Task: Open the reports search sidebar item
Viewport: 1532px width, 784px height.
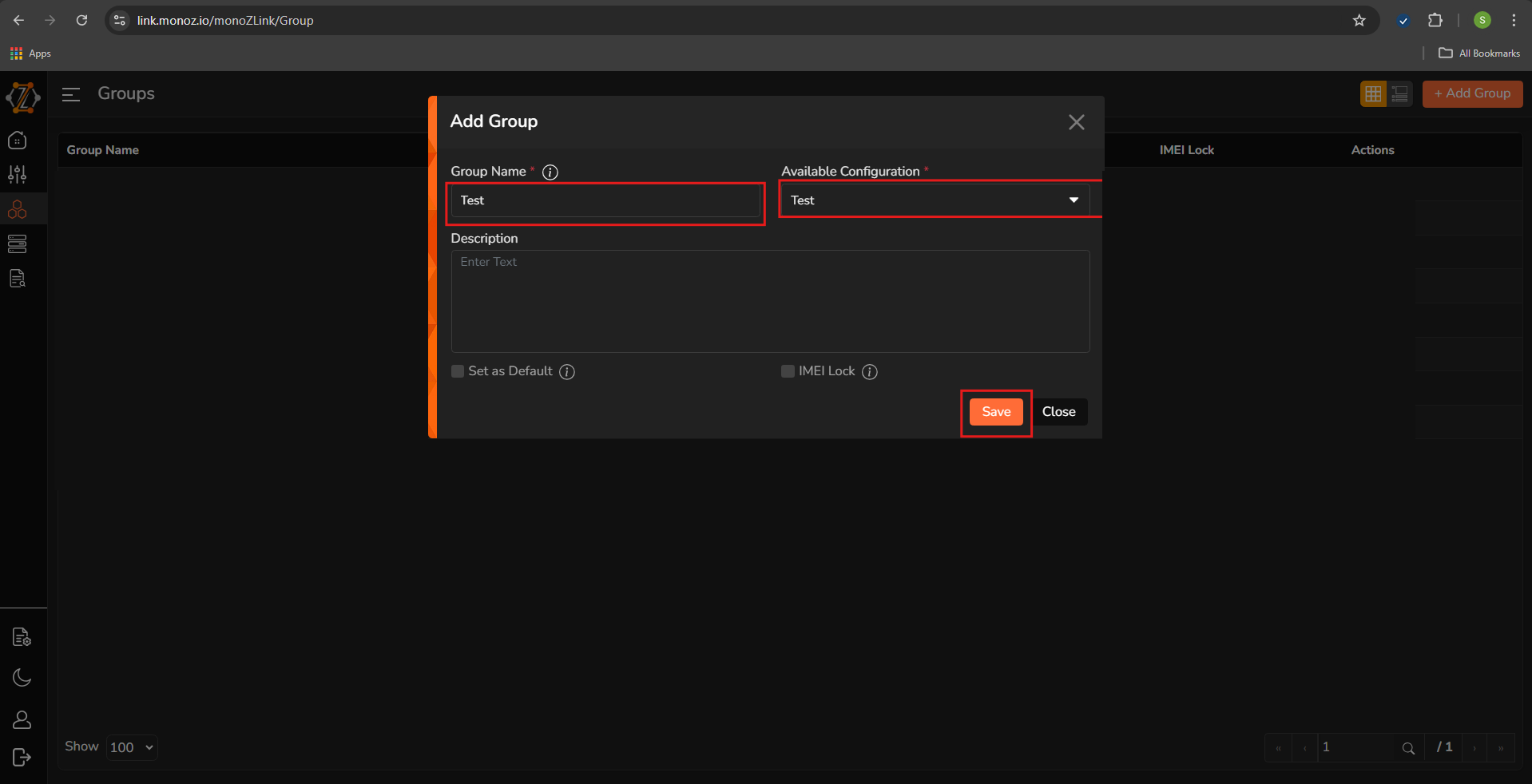Action: [18, 279]
